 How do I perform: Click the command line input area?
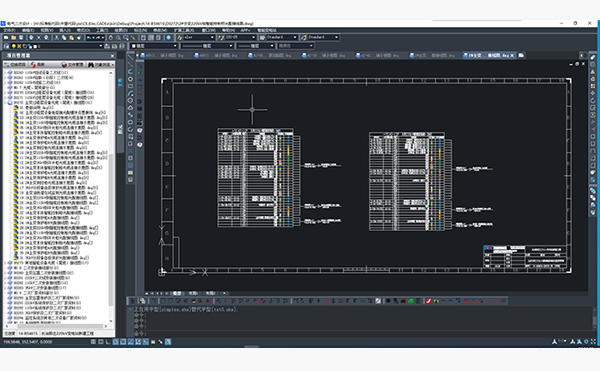click(x=360, y=324)
